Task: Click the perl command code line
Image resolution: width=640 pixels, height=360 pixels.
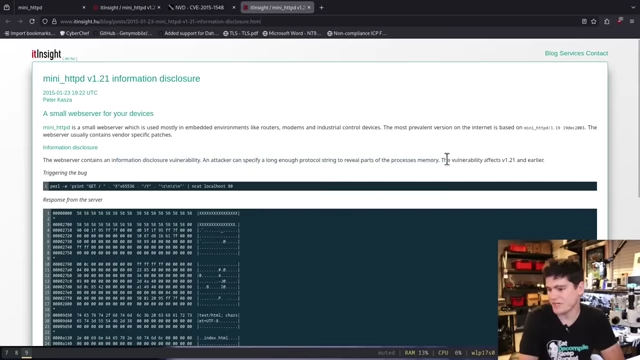Action: pos(320,186)
